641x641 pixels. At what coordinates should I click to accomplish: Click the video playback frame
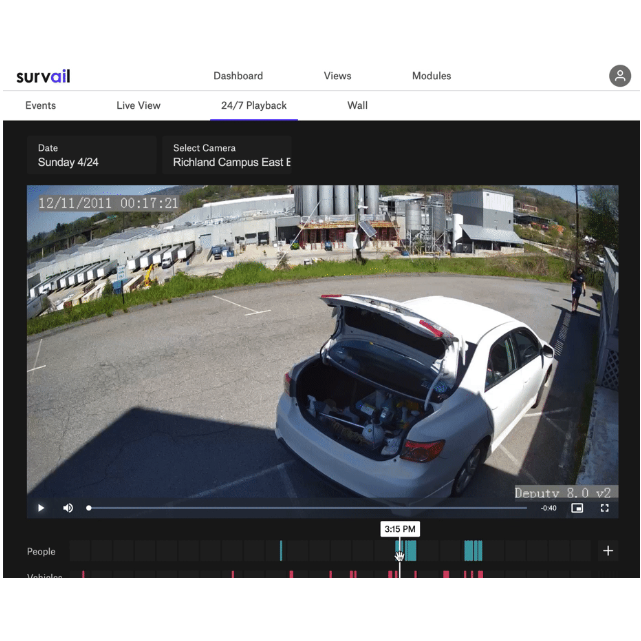point(322,340)
